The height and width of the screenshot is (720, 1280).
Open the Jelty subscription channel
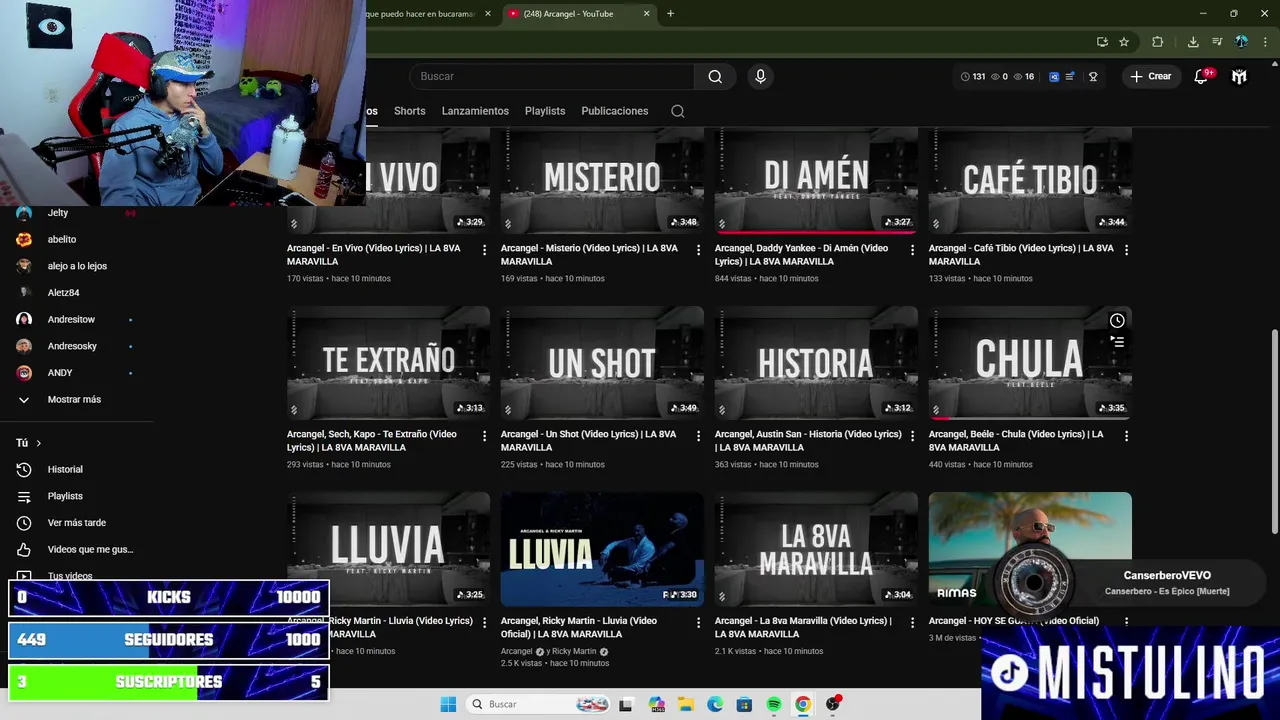[58, 213]
